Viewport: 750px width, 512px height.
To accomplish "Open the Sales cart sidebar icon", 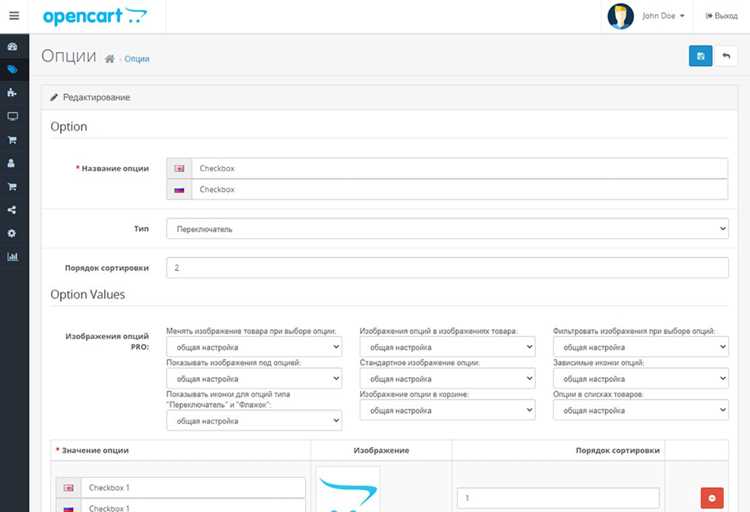I will [12, 140].
